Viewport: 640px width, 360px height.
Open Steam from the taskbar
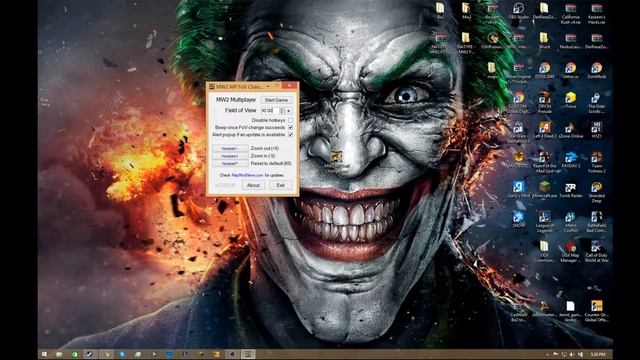[90, 354]
